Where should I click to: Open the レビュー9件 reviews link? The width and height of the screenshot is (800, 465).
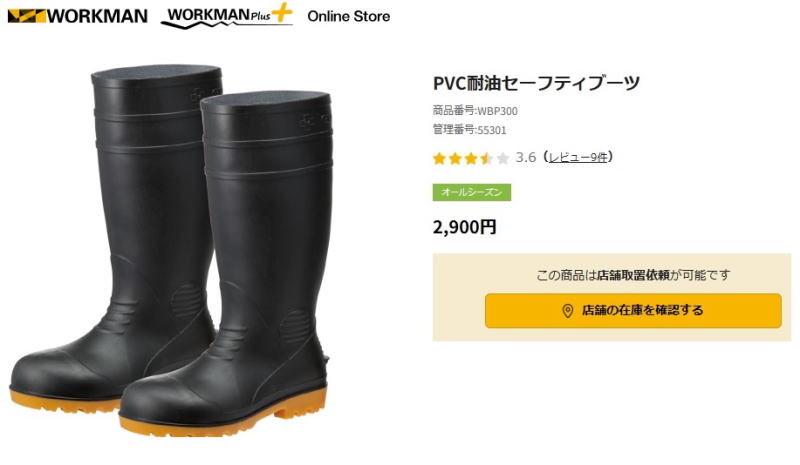(x=578, y=157)
